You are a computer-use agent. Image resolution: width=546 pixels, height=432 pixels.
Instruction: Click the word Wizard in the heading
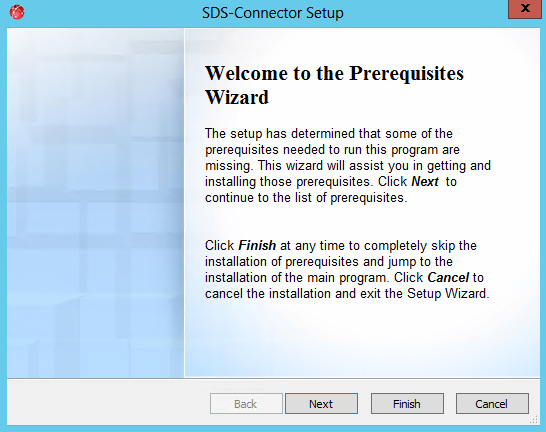(237, 97)
